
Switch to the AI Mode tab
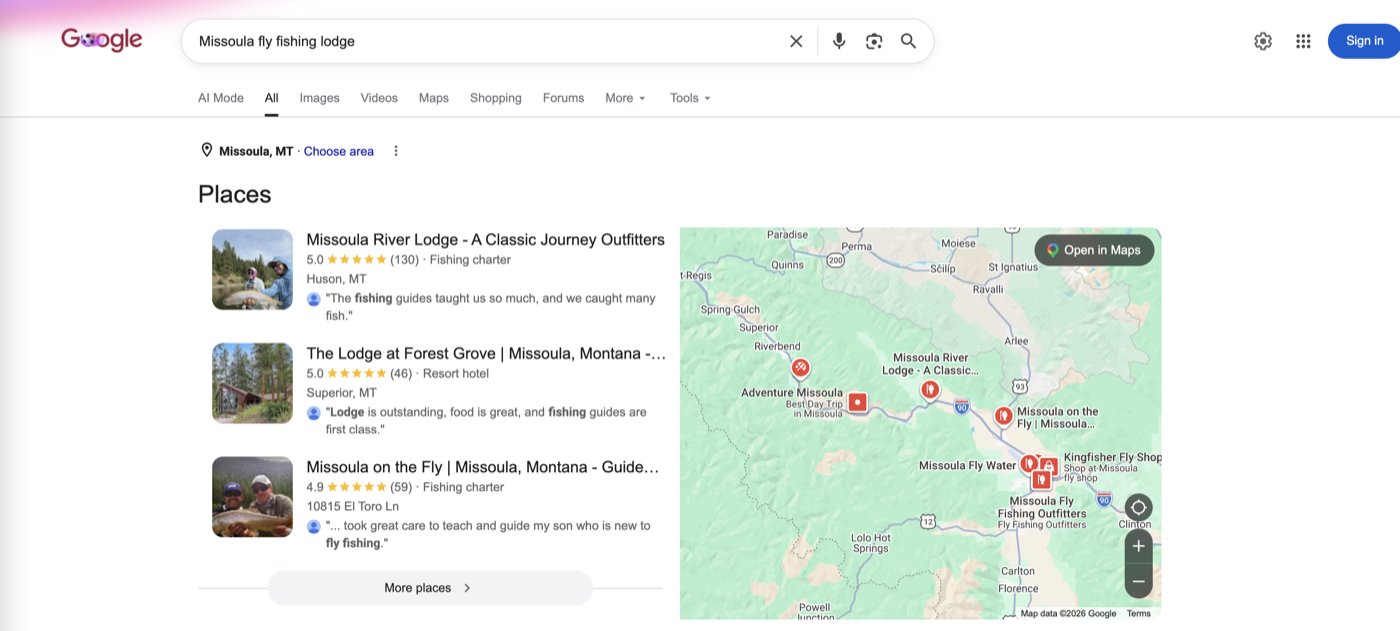click(x=221, y=98)
